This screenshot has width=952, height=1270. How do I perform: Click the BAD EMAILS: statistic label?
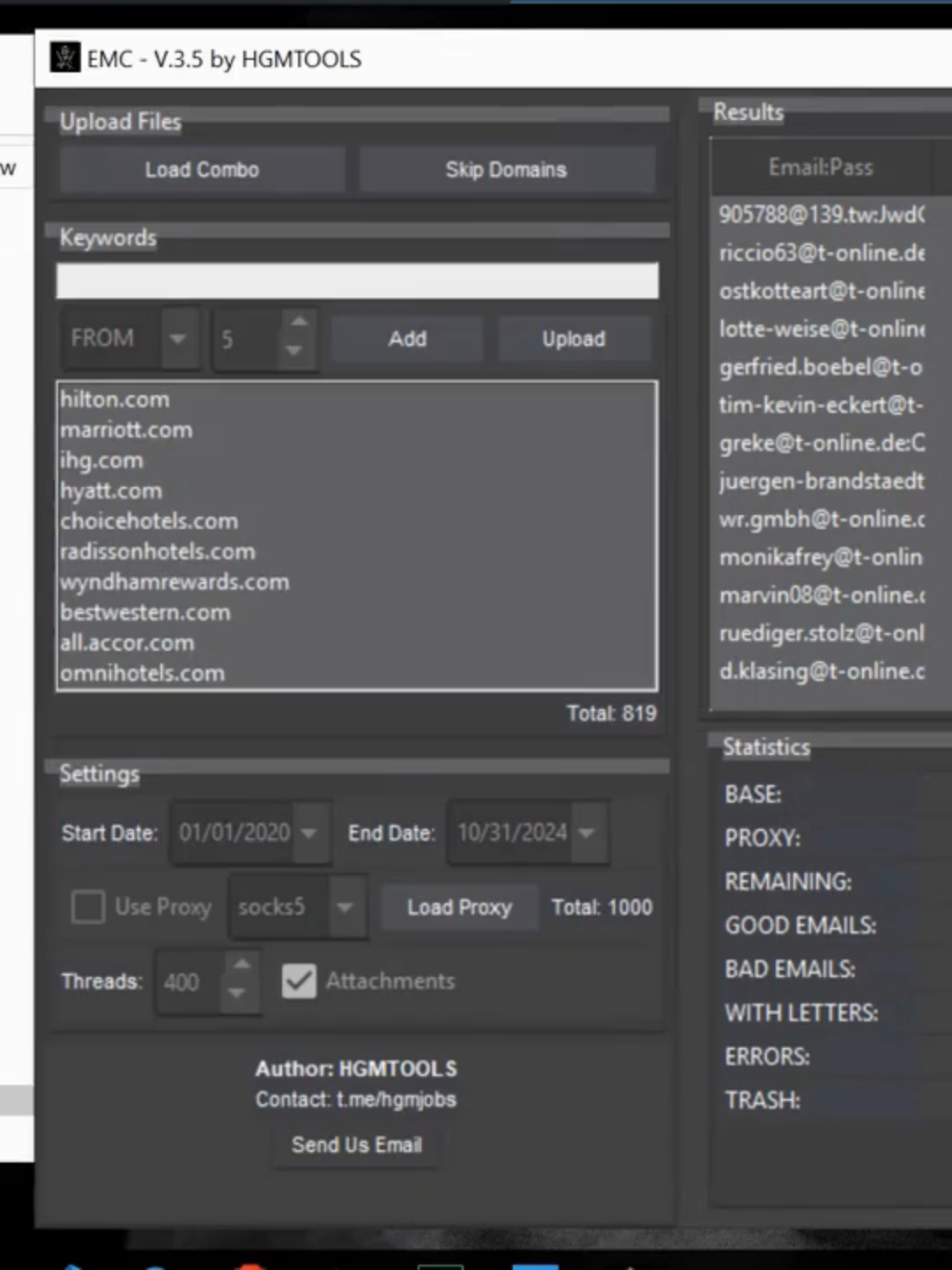coord(790,969)
